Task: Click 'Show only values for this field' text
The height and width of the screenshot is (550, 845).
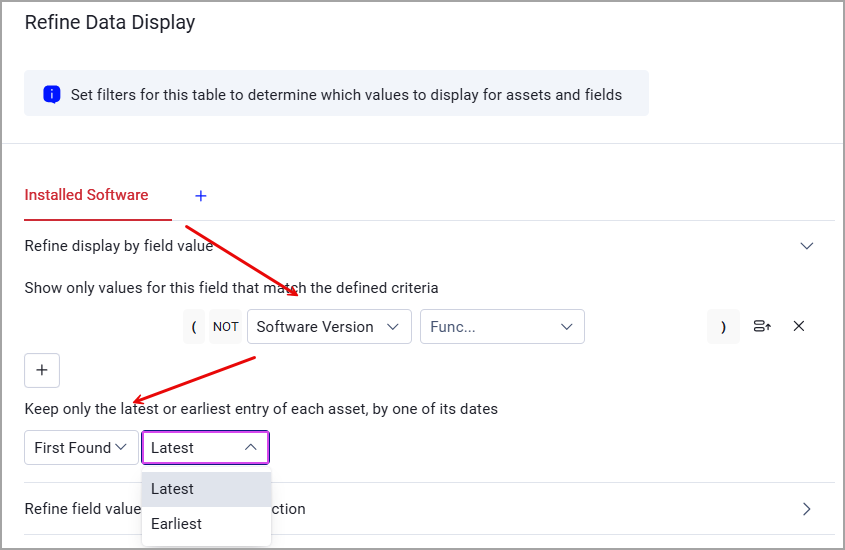Action: tap(231, 288)
